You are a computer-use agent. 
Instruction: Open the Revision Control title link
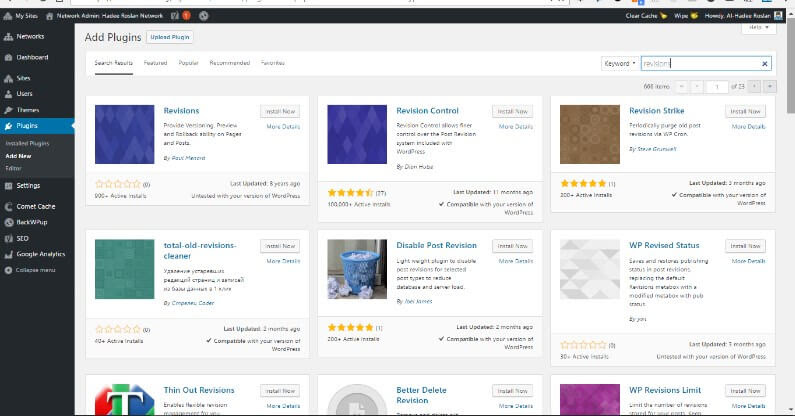coord(427,111)
